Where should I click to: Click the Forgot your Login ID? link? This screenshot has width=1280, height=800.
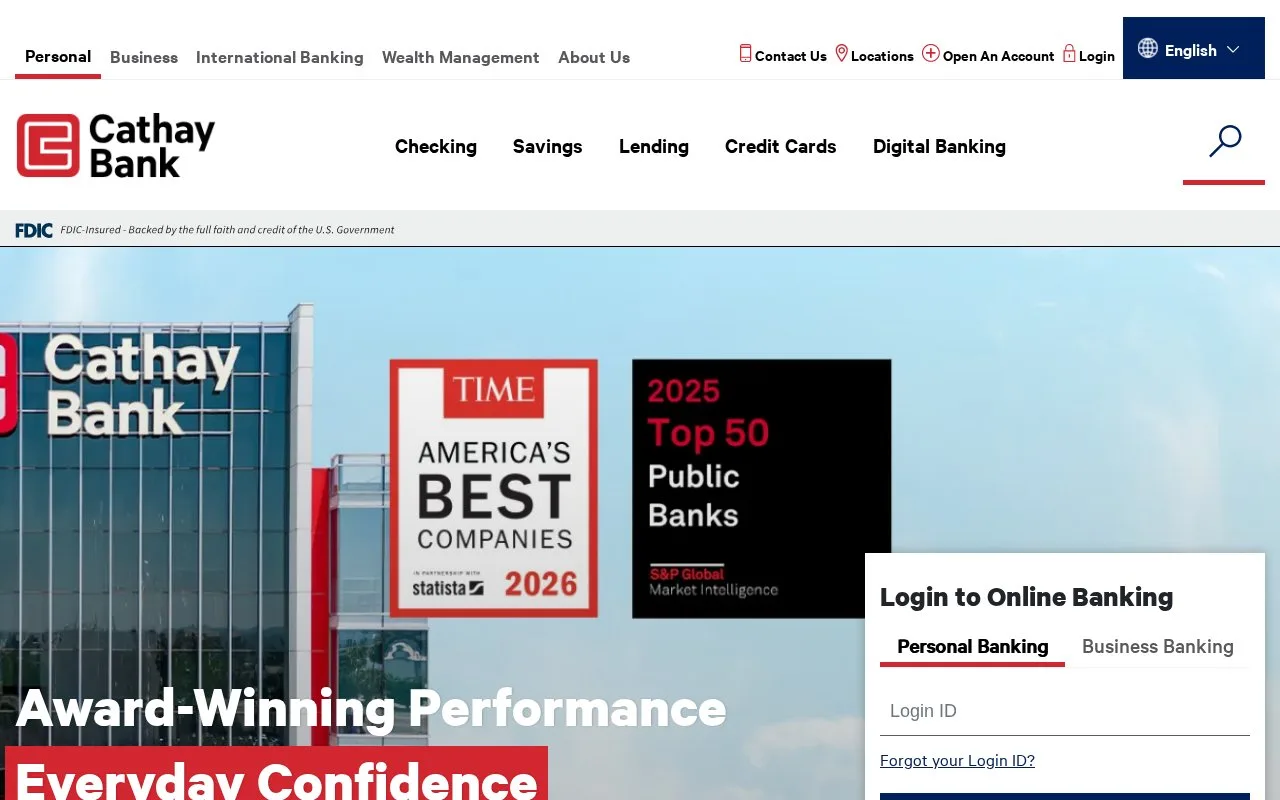pos(957,761)
